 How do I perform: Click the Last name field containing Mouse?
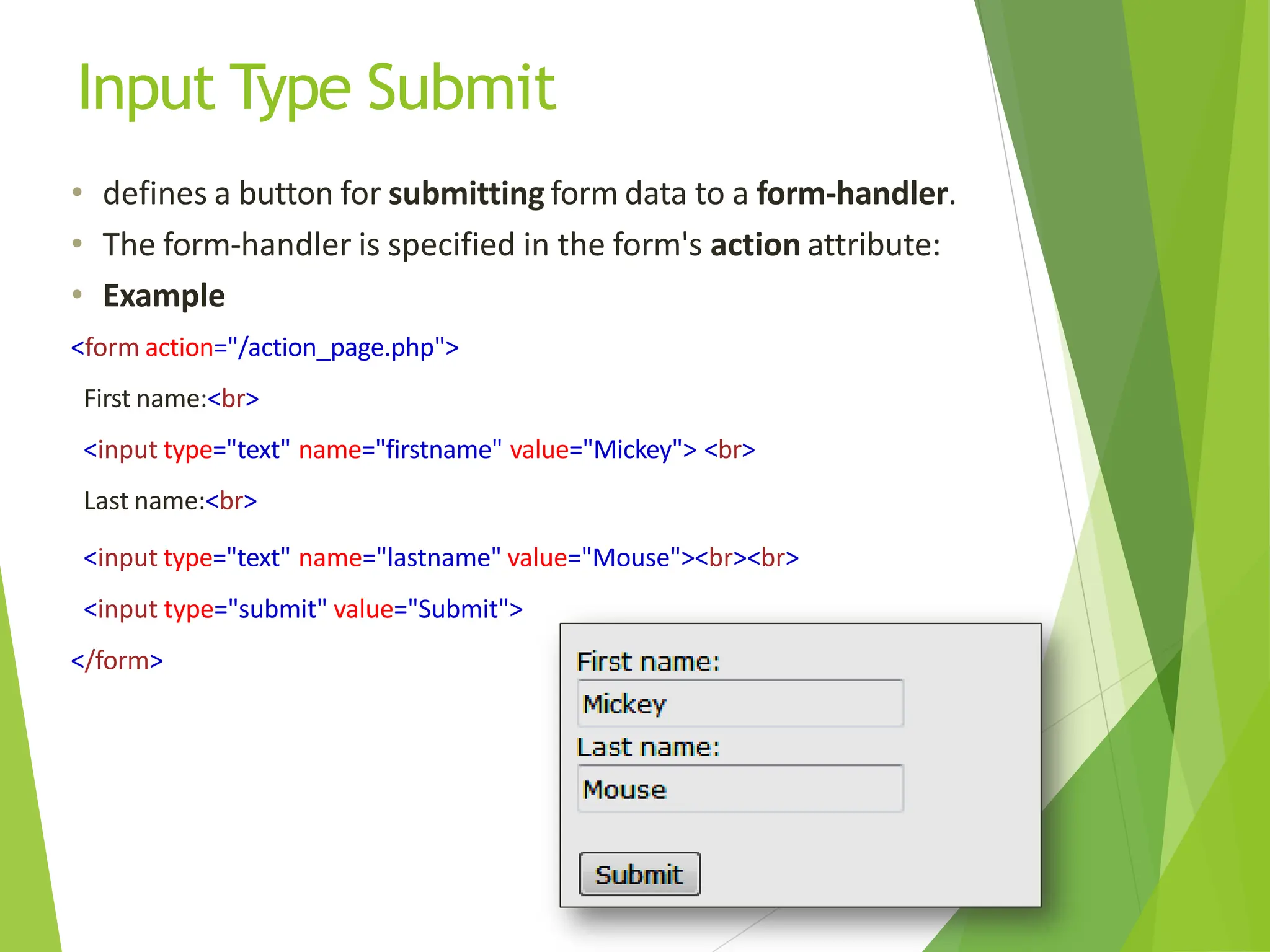[740, 788]
